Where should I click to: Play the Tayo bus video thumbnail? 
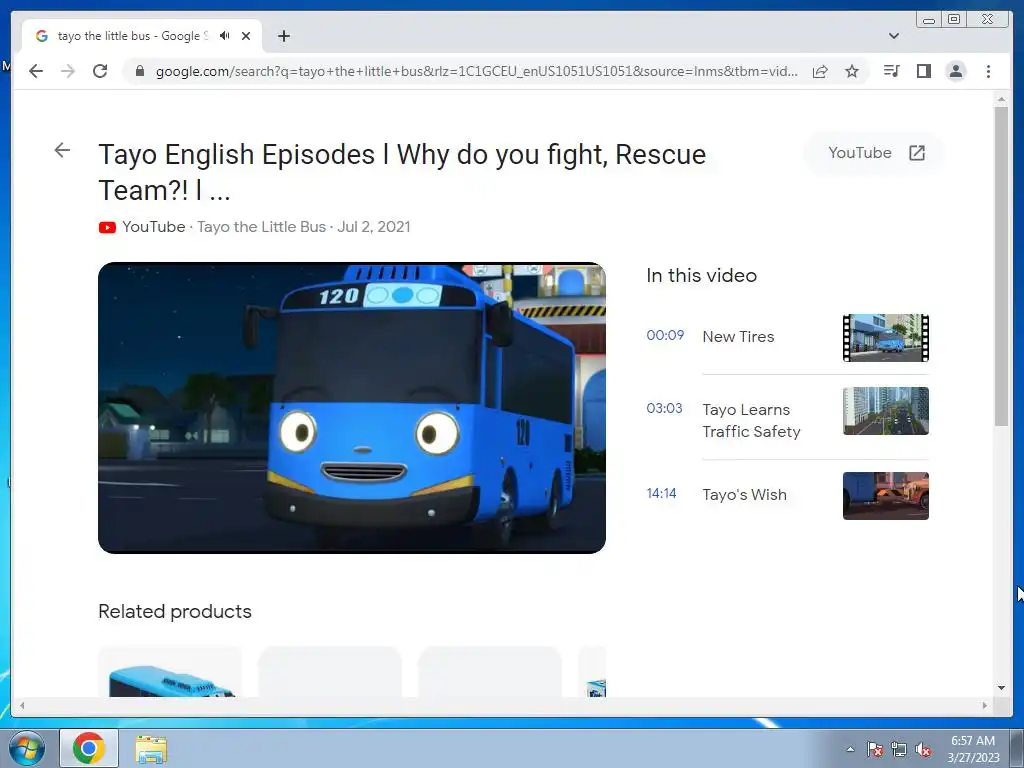click(352, 408)
